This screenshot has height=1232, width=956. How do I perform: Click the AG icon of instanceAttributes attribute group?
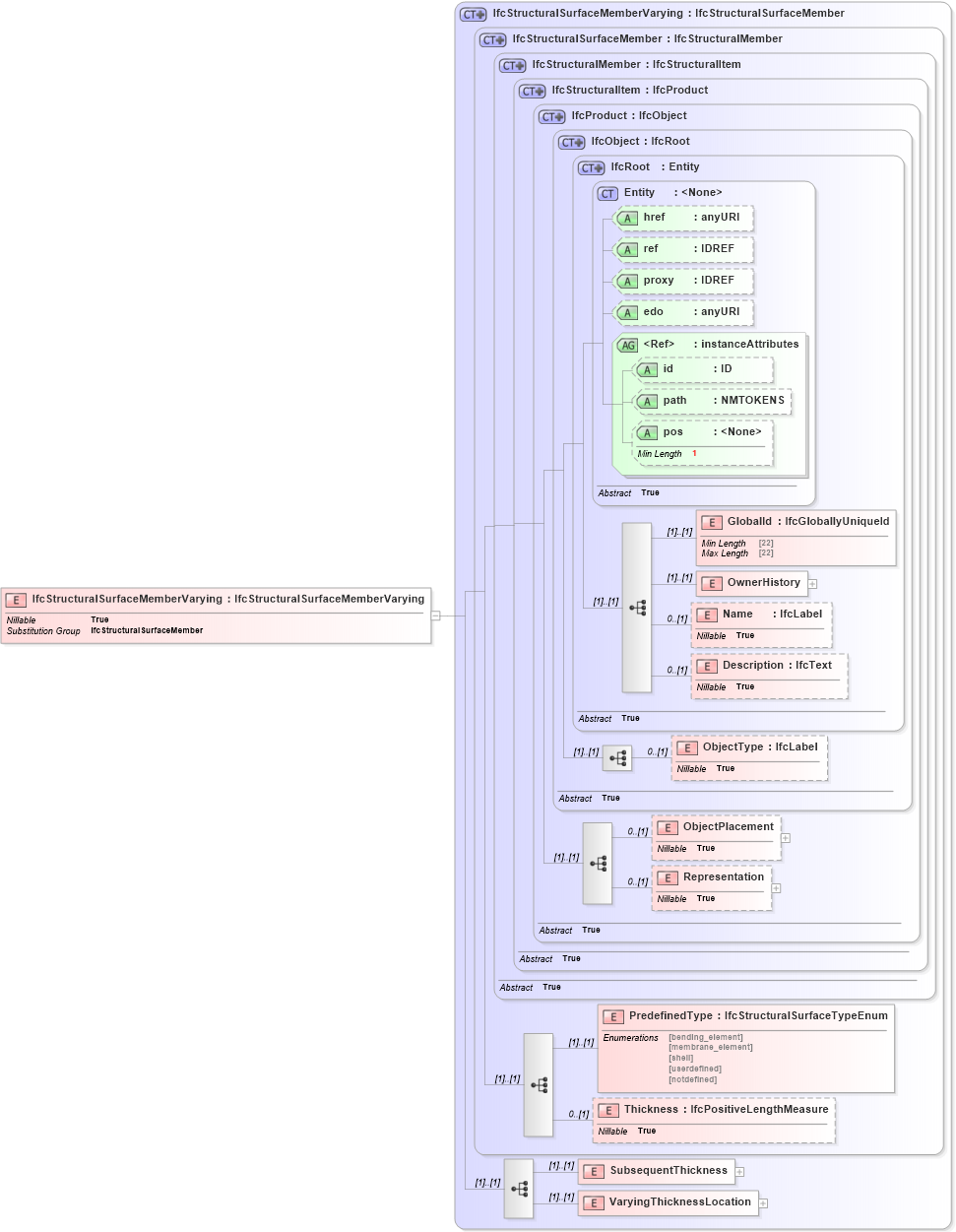click(627, 345)
